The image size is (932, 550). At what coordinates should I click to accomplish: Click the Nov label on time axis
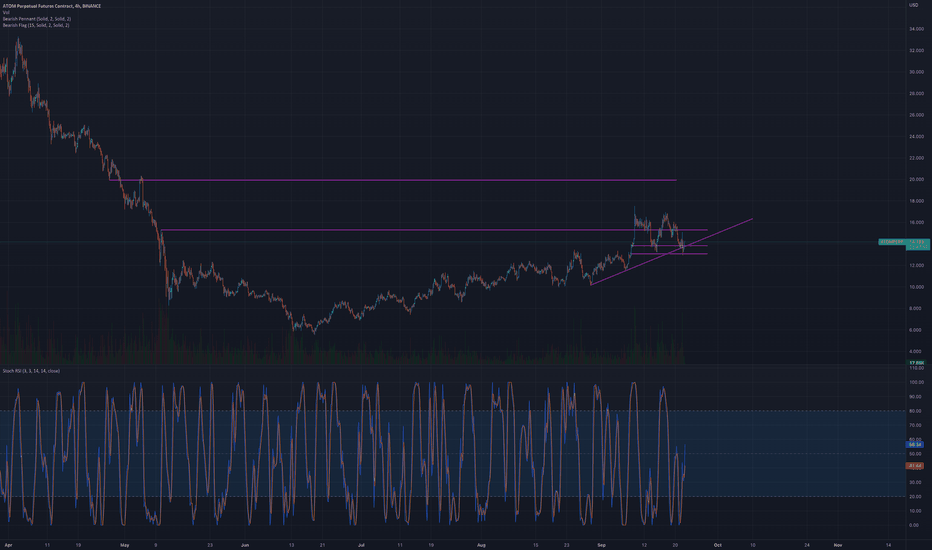[837, 545]
